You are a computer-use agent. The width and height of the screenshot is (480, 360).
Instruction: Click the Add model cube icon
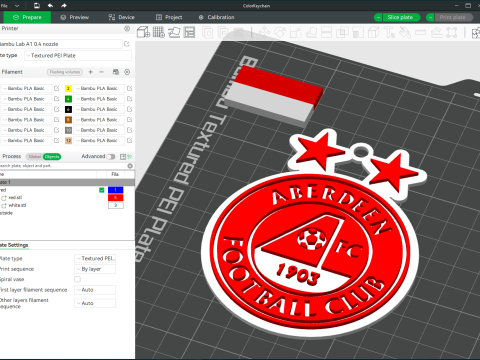pos(144,32)
